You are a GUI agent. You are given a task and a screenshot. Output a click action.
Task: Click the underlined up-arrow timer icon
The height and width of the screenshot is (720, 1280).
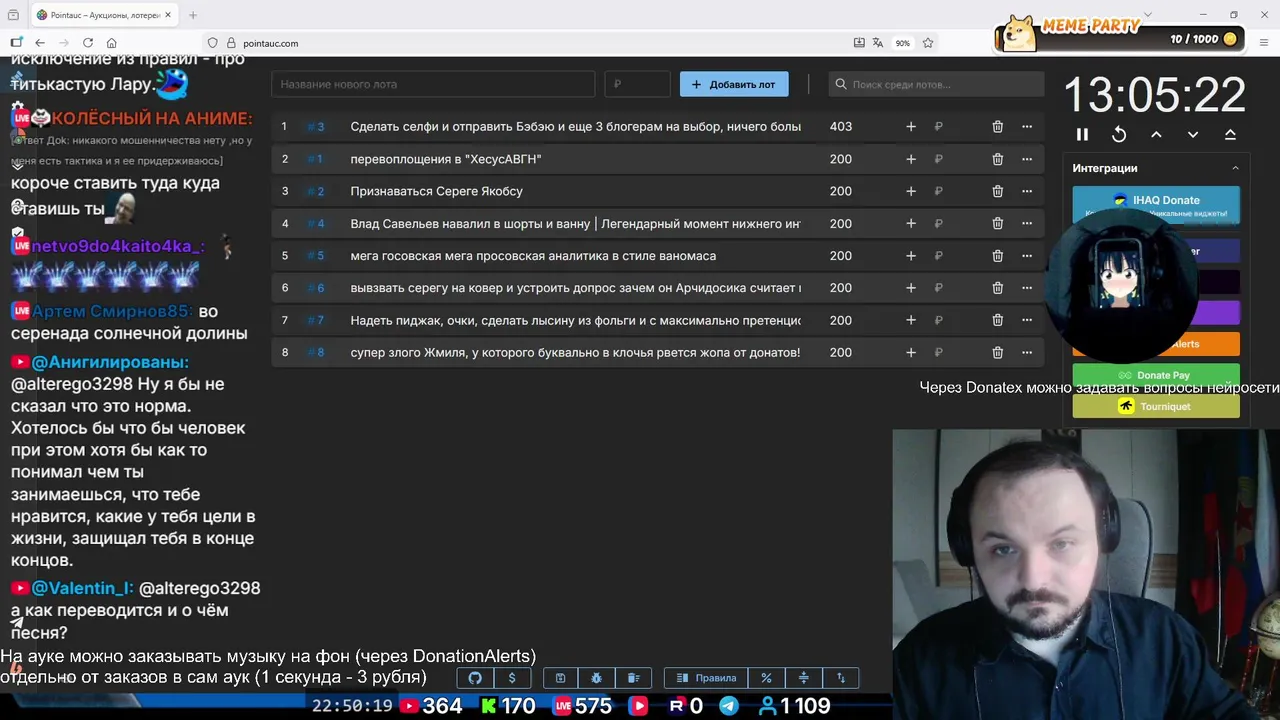pos(1230,134)
